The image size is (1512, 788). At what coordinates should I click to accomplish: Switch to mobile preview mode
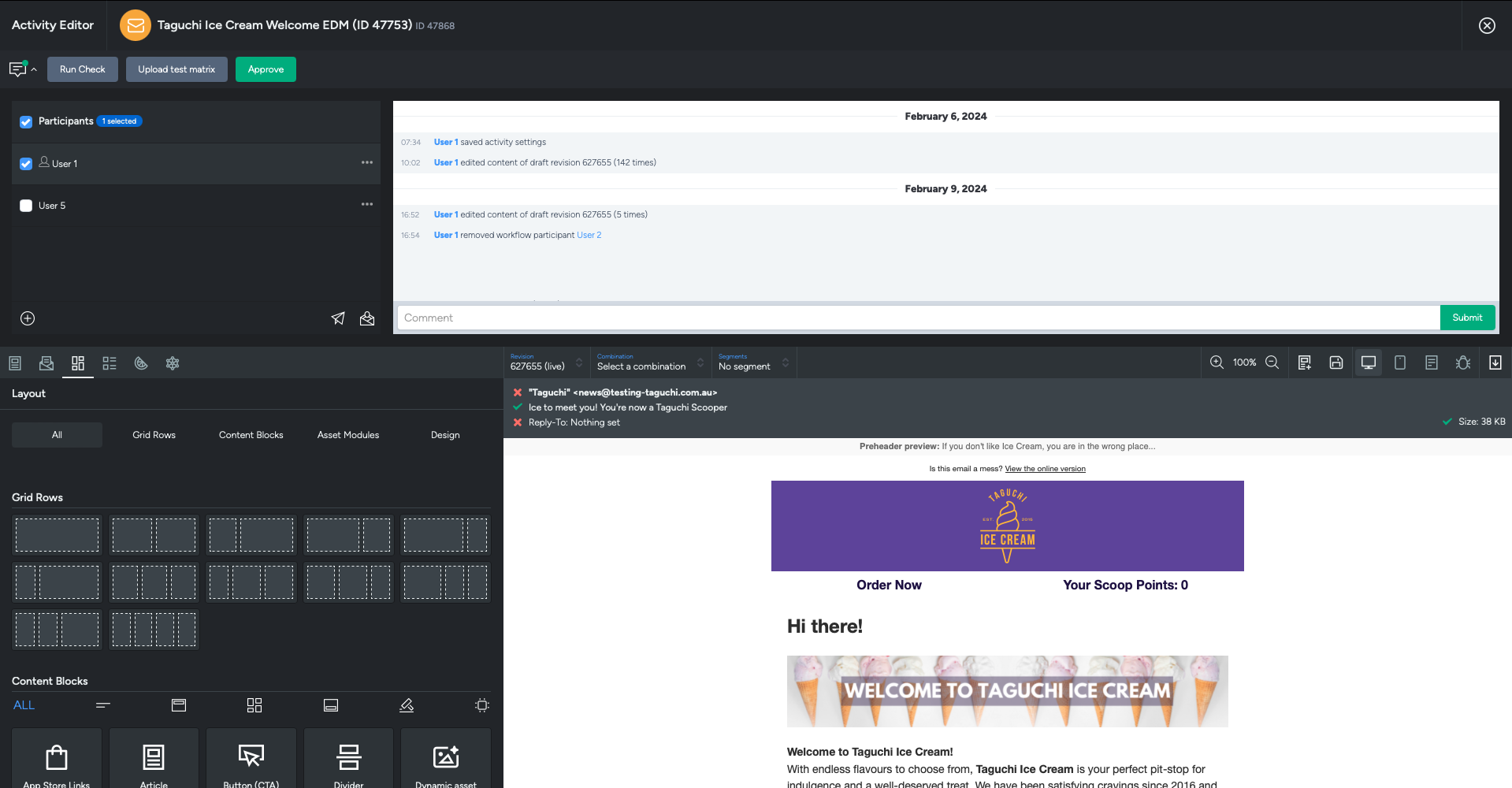(1400, 362)
